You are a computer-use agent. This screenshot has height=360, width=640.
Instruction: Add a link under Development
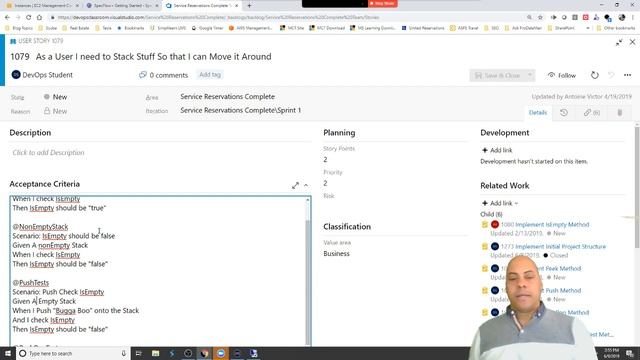(497, 150)
